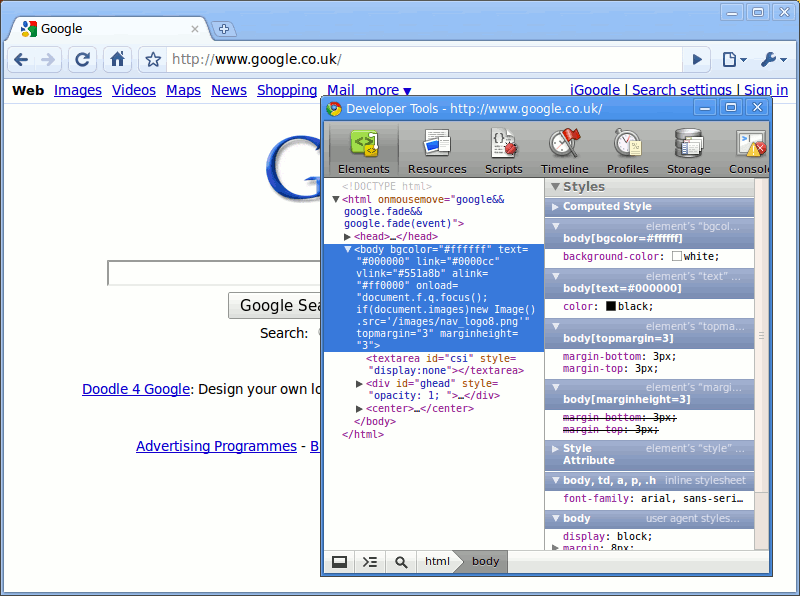Go to the browser home page
Image resolution: width=800 pixels, height=596 pixels.
[118, 59]
